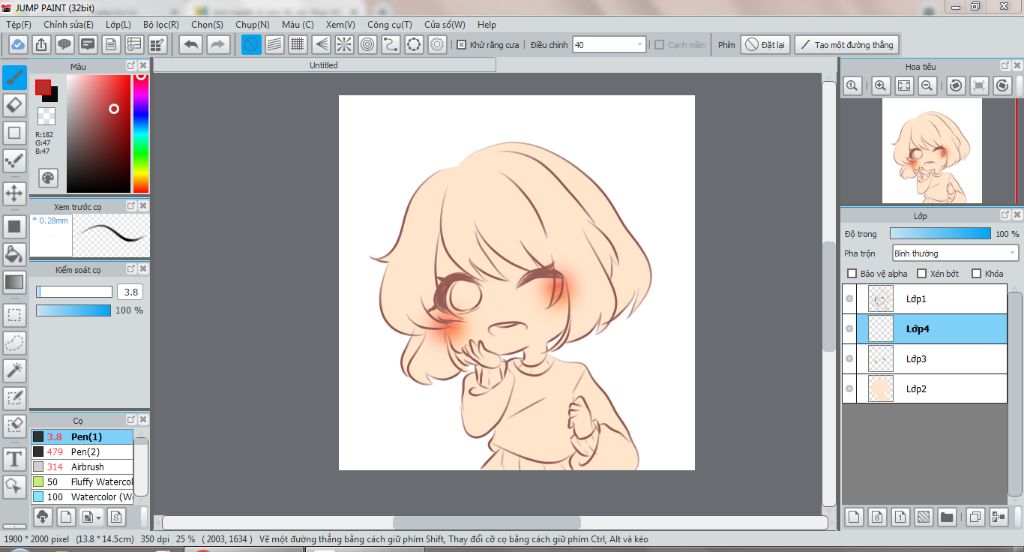1024x552 pixels.
Task: Click the Untitled canvas tab
Action: point(324,65)
